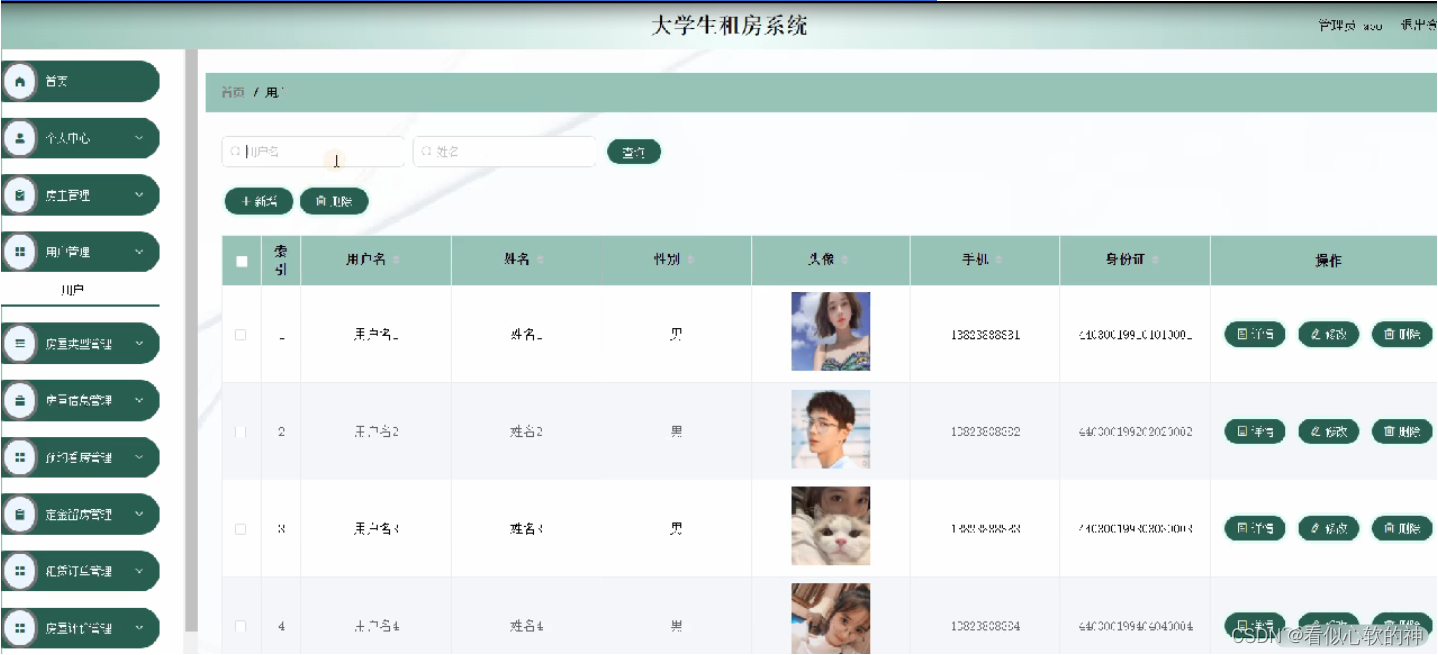Click the 管理员 account label at top right

point(1351,26)
